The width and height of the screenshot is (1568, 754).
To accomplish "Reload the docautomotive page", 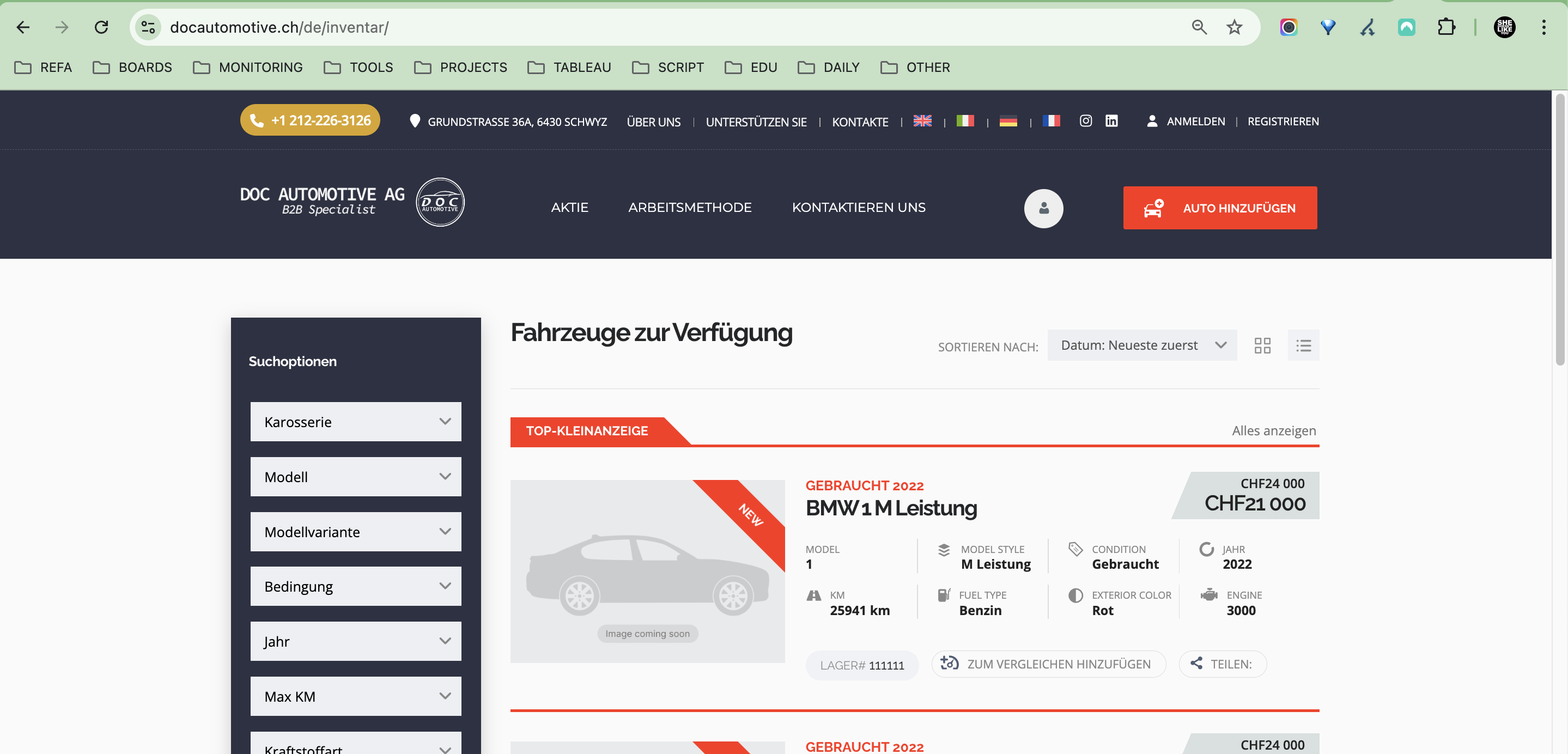I will click(x=102, y=27).
